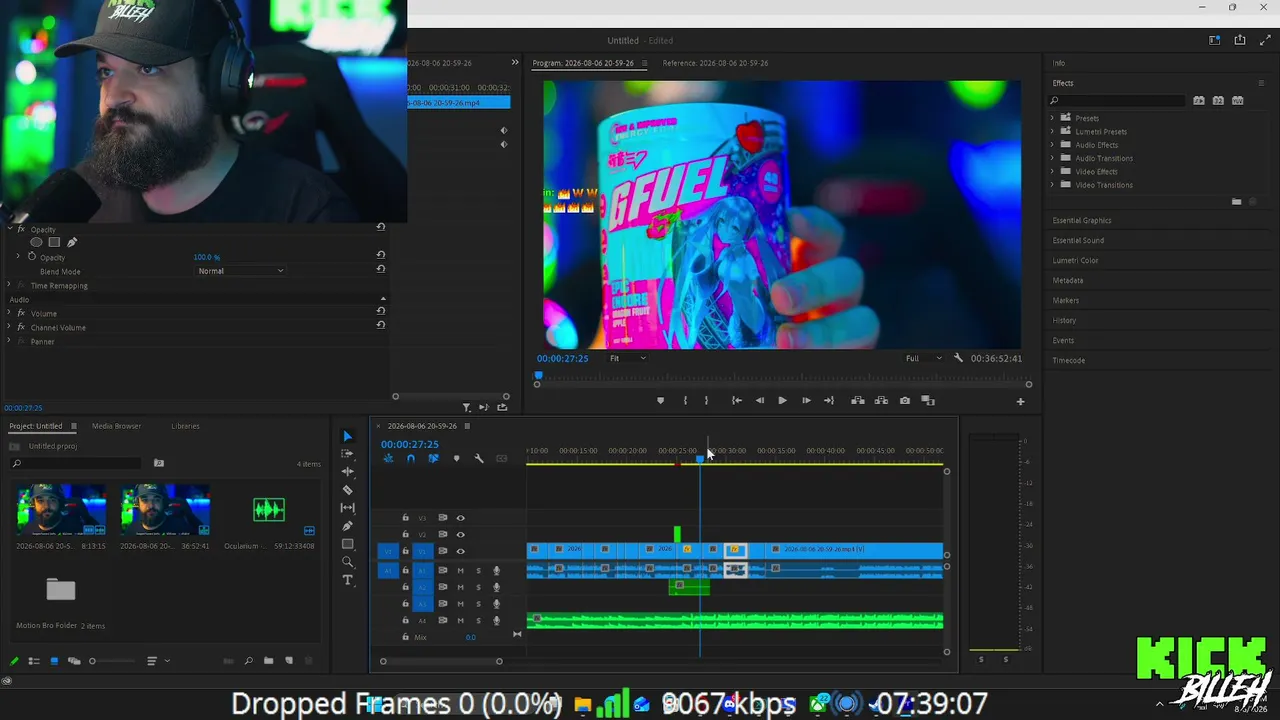
Task: Create 4-point polygon mask for Opacity
Action: coord(54,242)
